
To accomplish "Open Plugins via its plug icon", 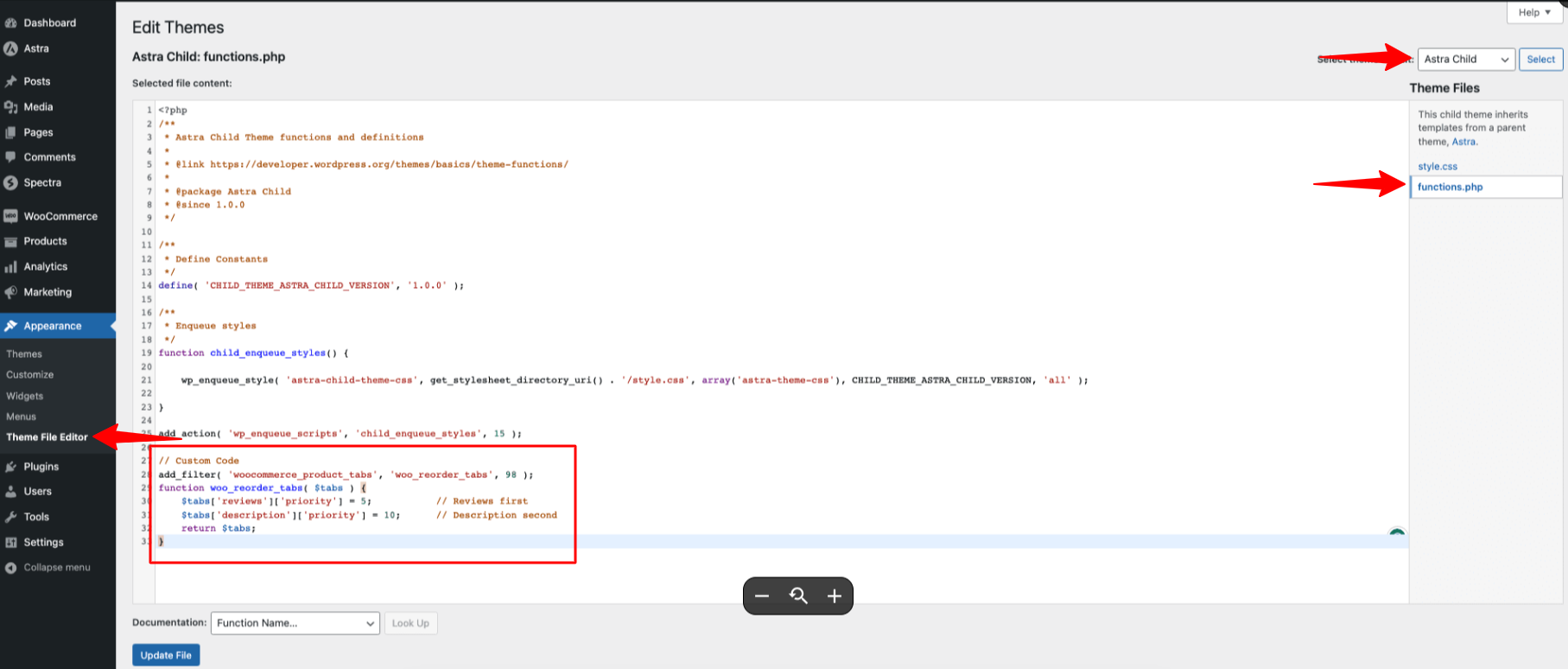I will coord(10,467).
